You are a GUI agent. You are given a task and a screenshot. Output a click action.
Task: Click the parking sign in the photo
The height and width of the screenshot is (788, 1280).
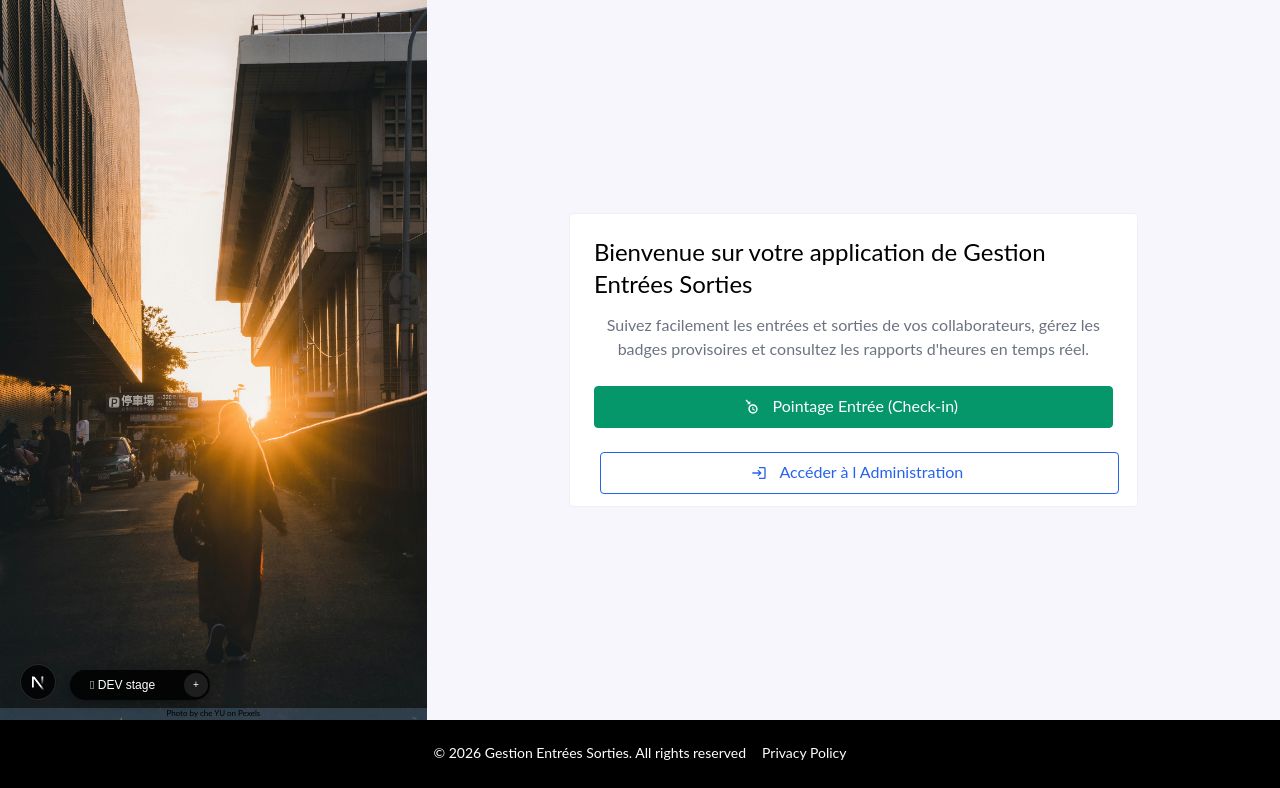(152, 401)
